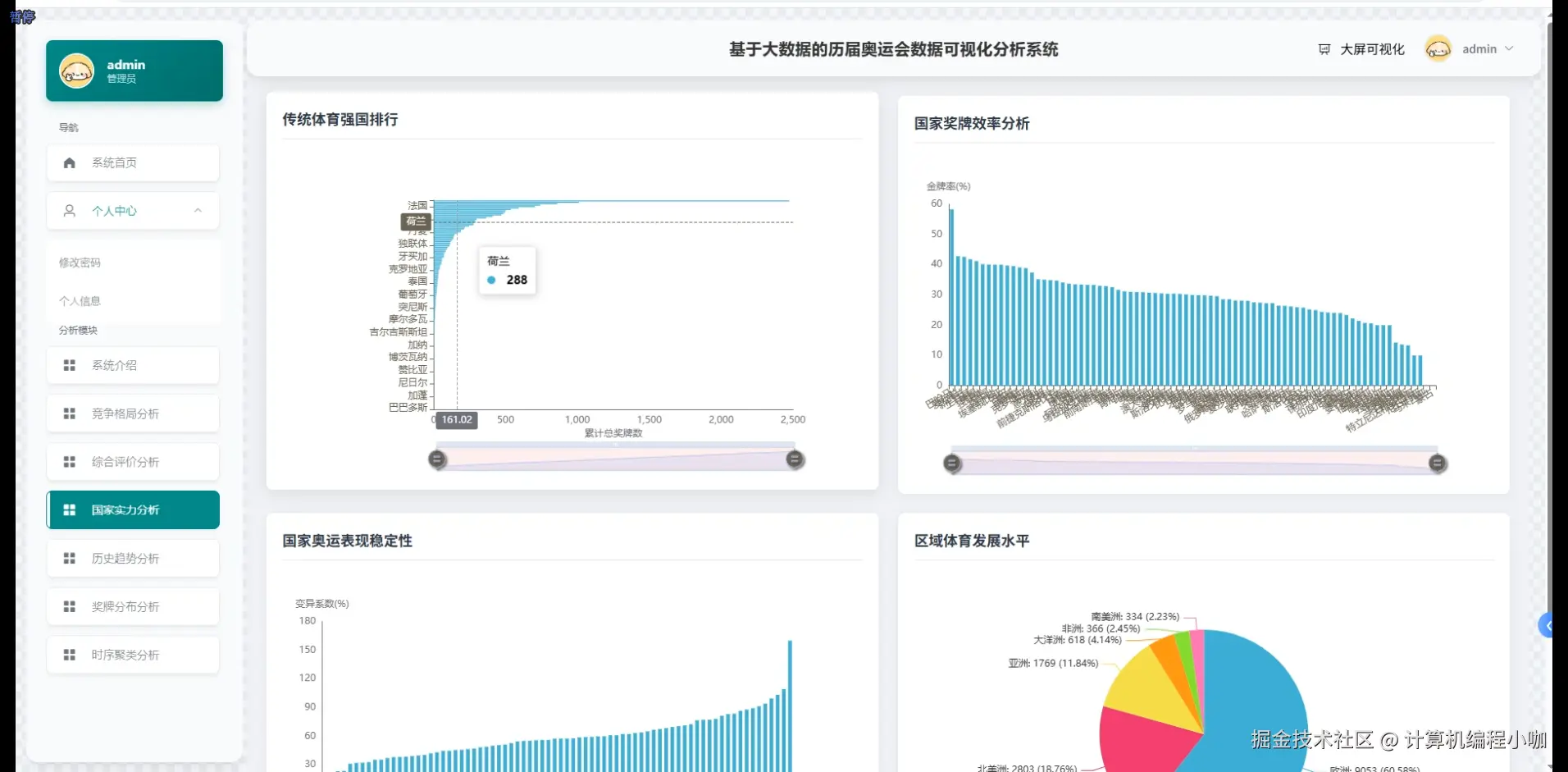Screen dimensions: 1568x772
Task: Click the grid icon beside 系统介绍
Action: [70, 365]
